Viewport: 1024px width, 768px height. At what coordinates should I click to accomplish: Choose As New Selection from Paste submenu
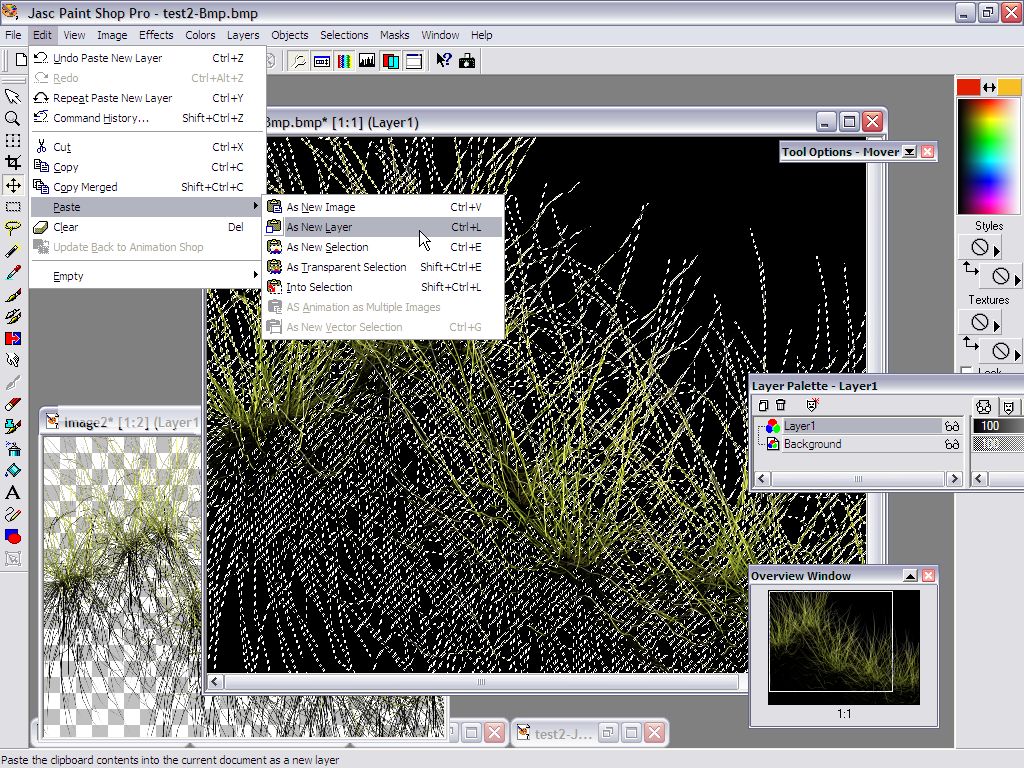[x=327, y=247]
